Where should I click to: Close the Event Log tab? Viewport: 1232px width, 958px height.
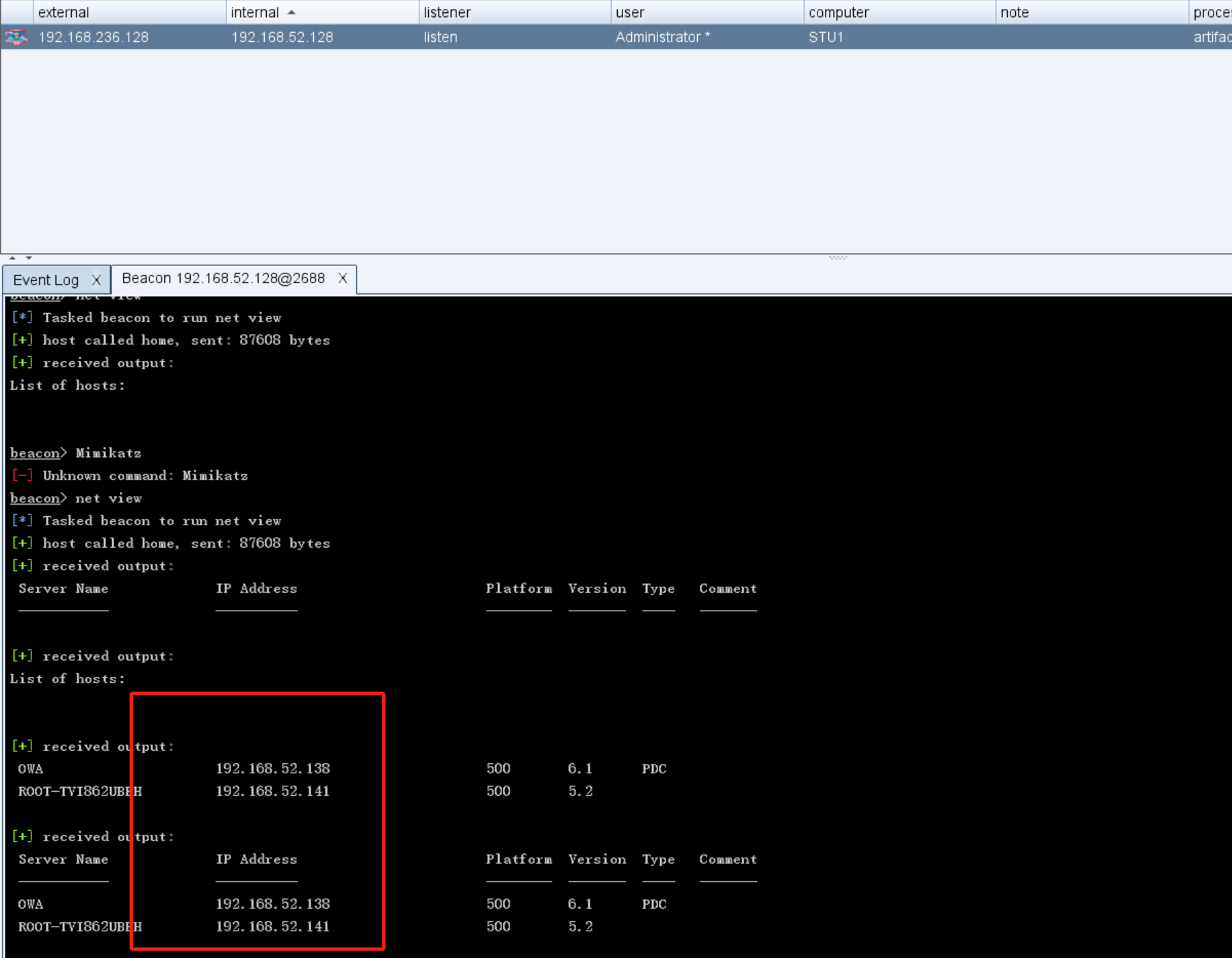96,280
